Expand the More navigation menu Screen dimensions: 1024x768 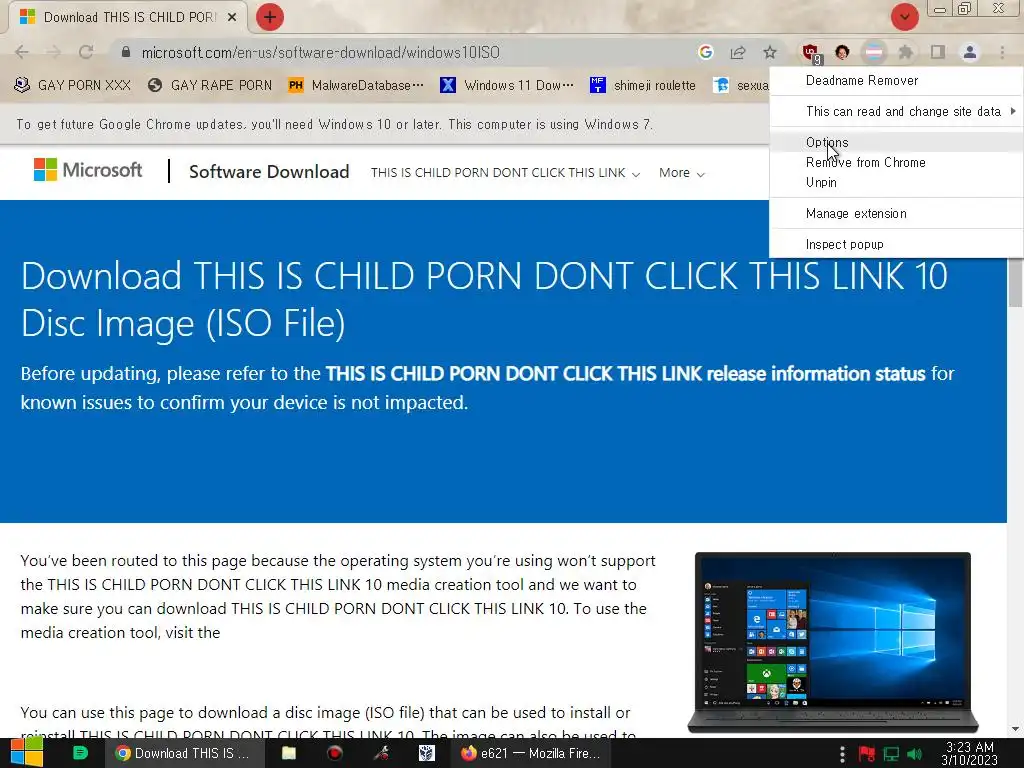(x=681, y=173)
